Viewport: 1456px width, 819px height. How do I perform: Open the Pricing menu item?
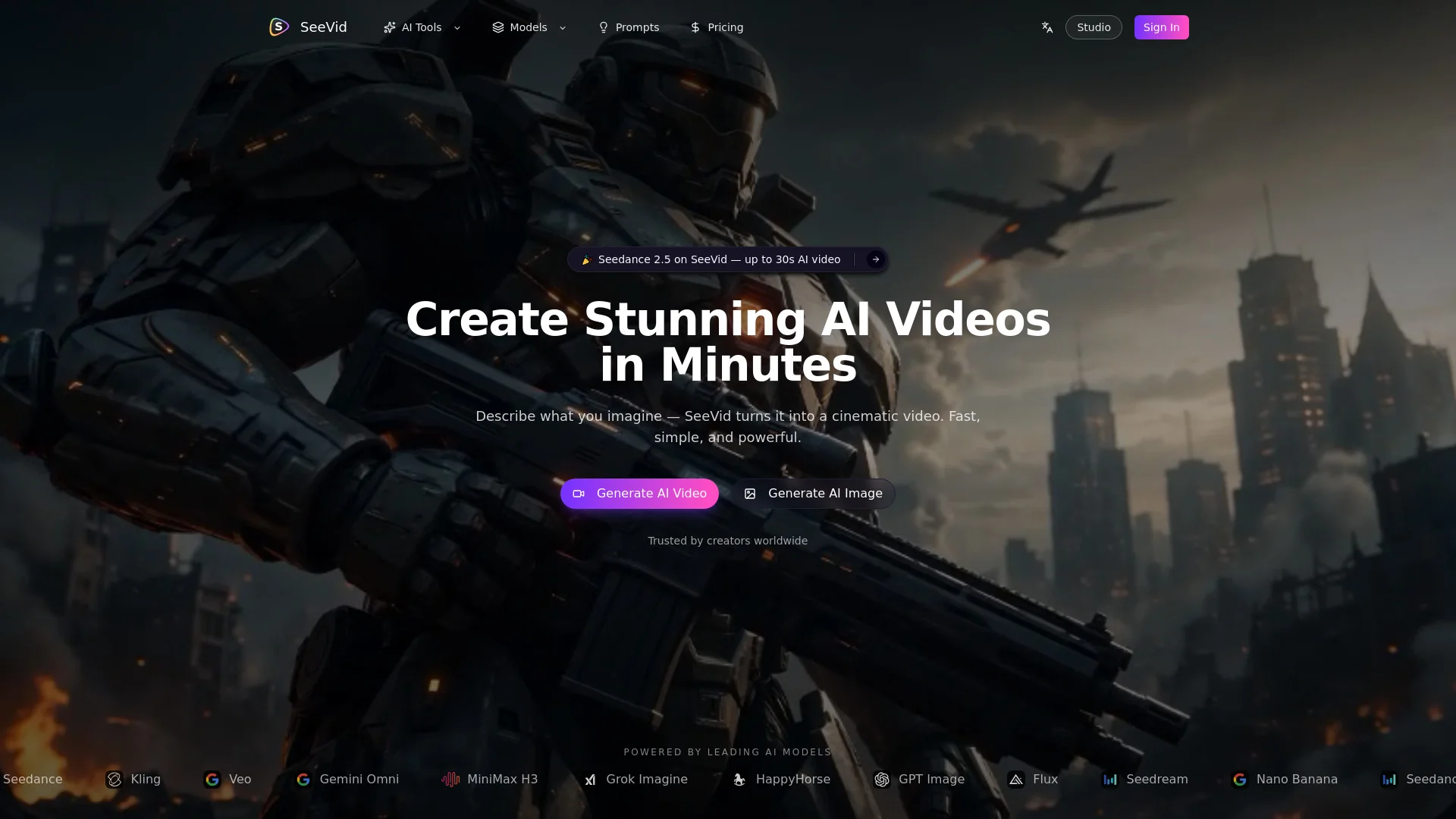717,27
